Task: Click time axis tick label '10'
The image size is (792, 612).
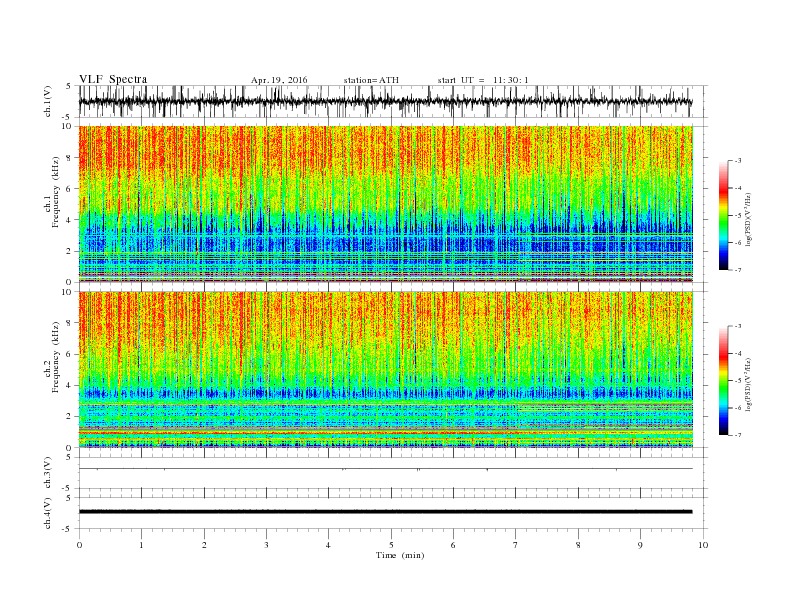Action: 703,545
